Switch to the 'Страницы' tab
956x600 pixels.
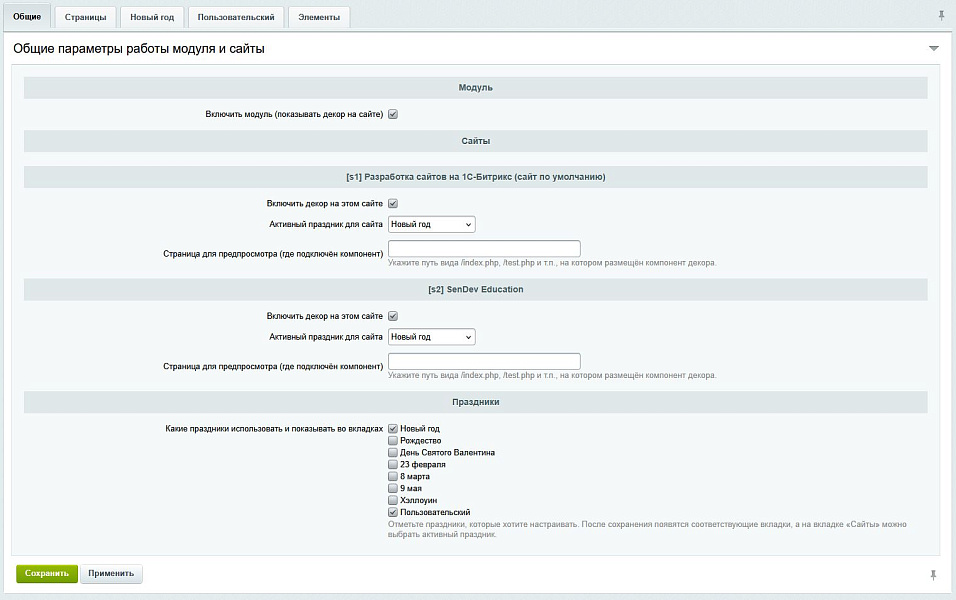coord(86,17)
